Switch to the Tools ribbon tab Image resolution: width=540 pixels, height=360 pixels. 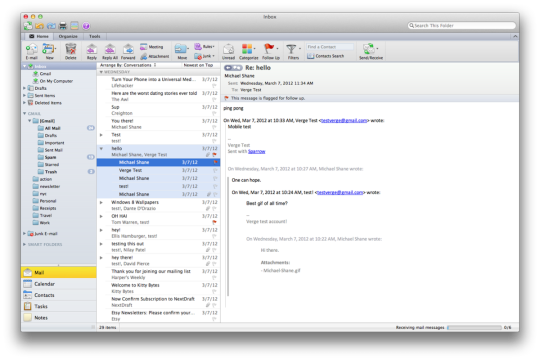click(x=95, y=36)
